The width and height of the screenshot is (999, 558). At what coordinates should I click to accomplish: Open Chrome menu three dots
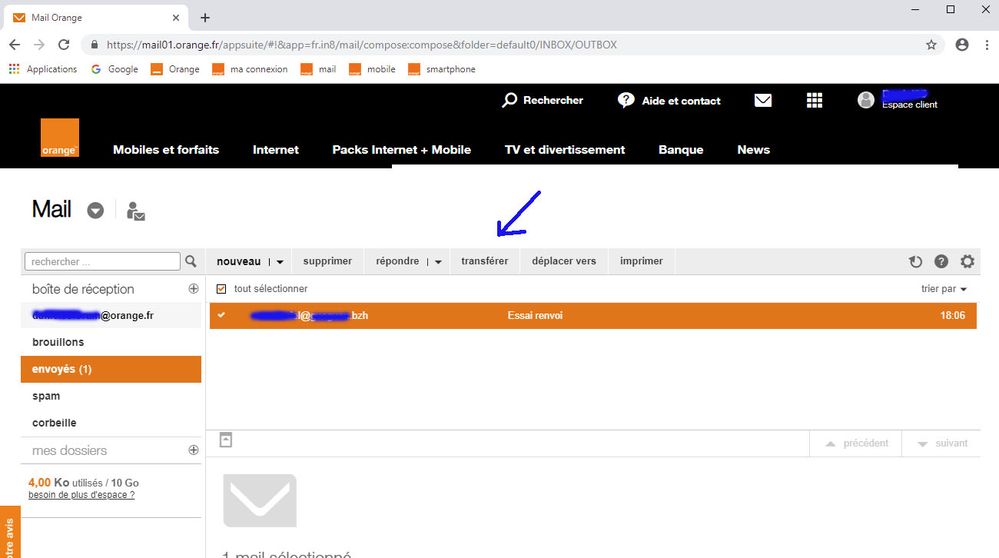pyautogui.click(x=987, y=45)
